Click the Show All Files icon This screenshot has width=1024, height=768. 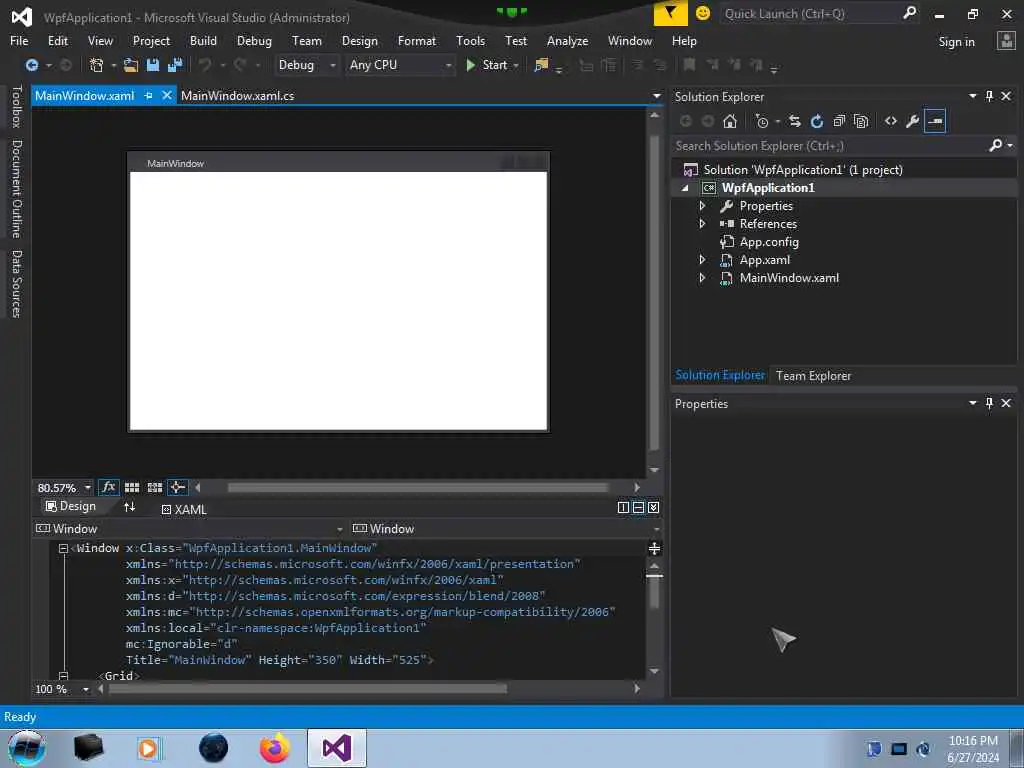point(861,121)
